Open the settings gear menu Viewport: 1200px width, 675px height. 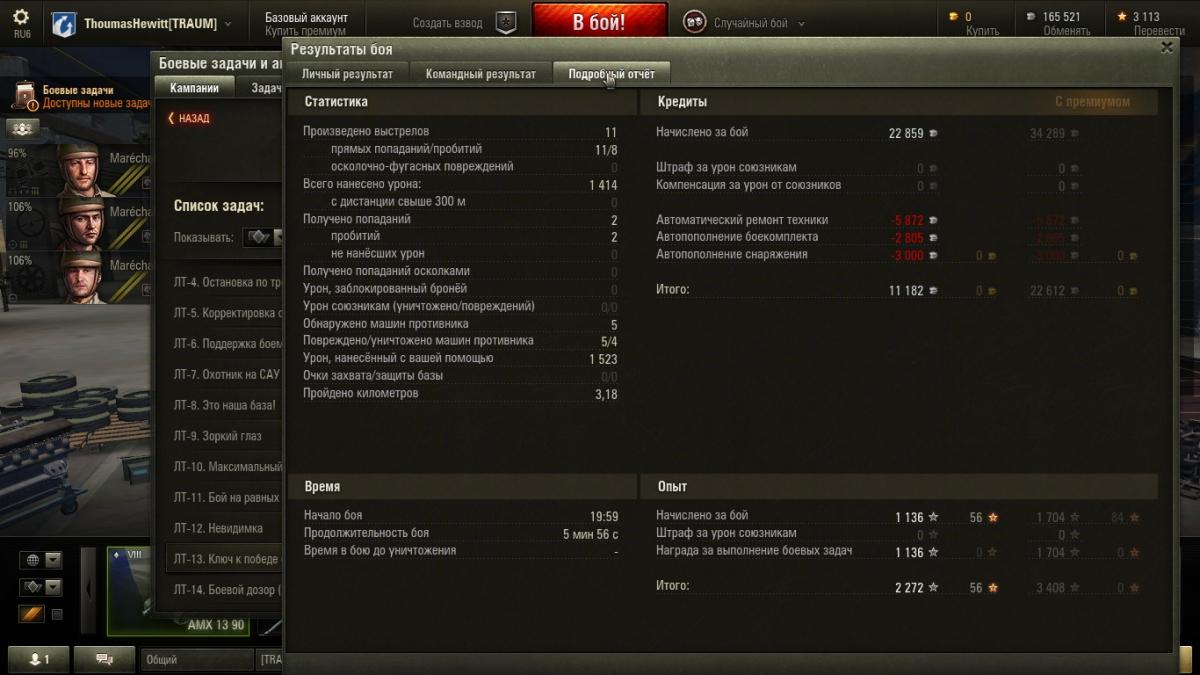tap(21, 17)
